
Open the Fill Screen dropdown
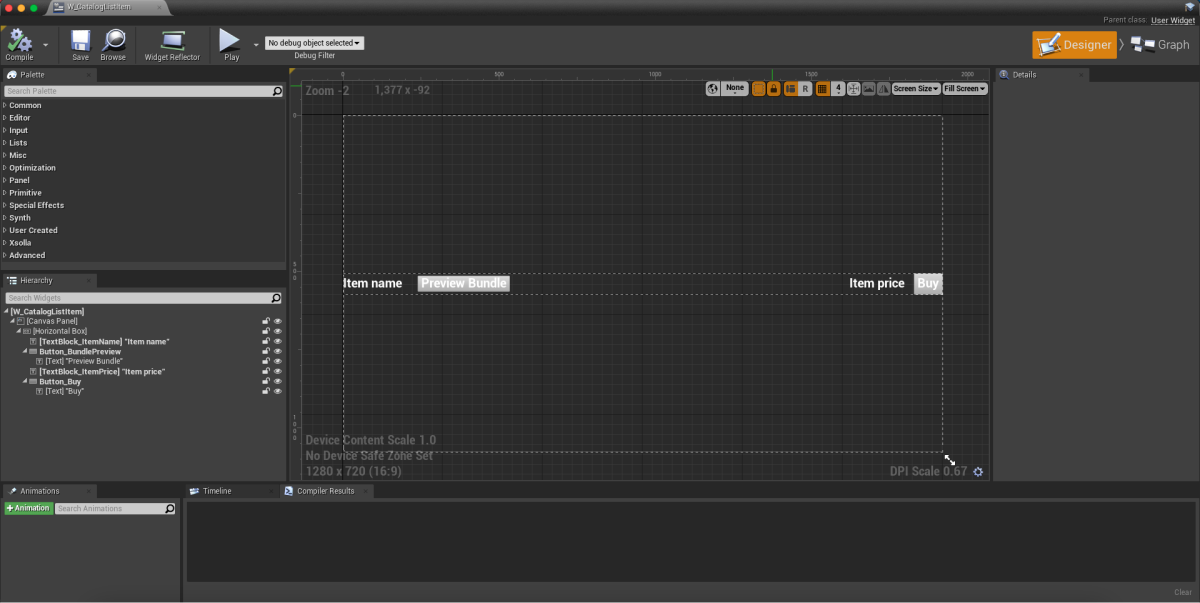964,89
